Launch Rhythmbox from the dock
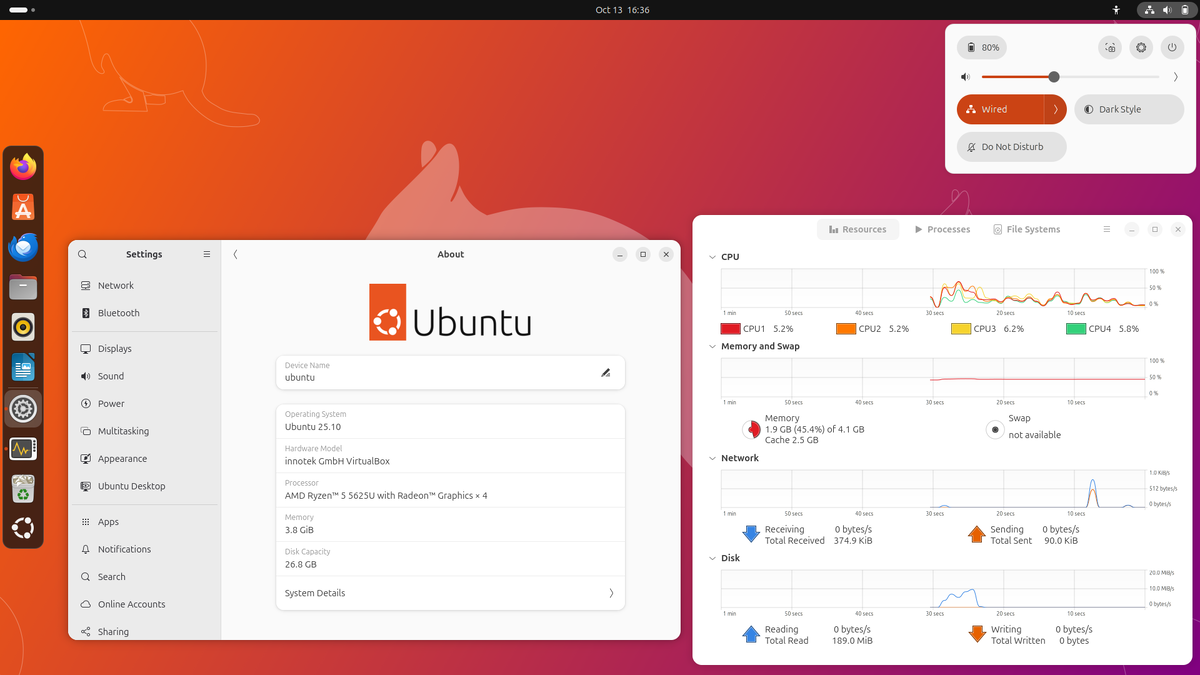The image size is (1200, 675). tap(23, 328)
